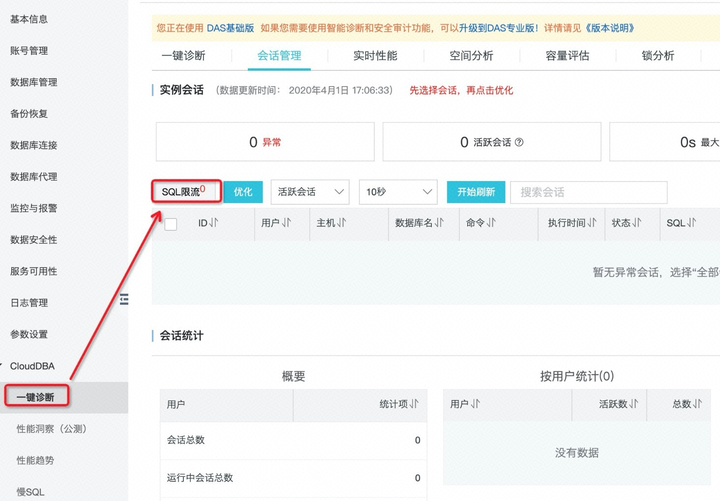The height and width of the screenshot is (501, 720).
Task: Sort by 主机 column icon
Action: click(x=342, y=223)
